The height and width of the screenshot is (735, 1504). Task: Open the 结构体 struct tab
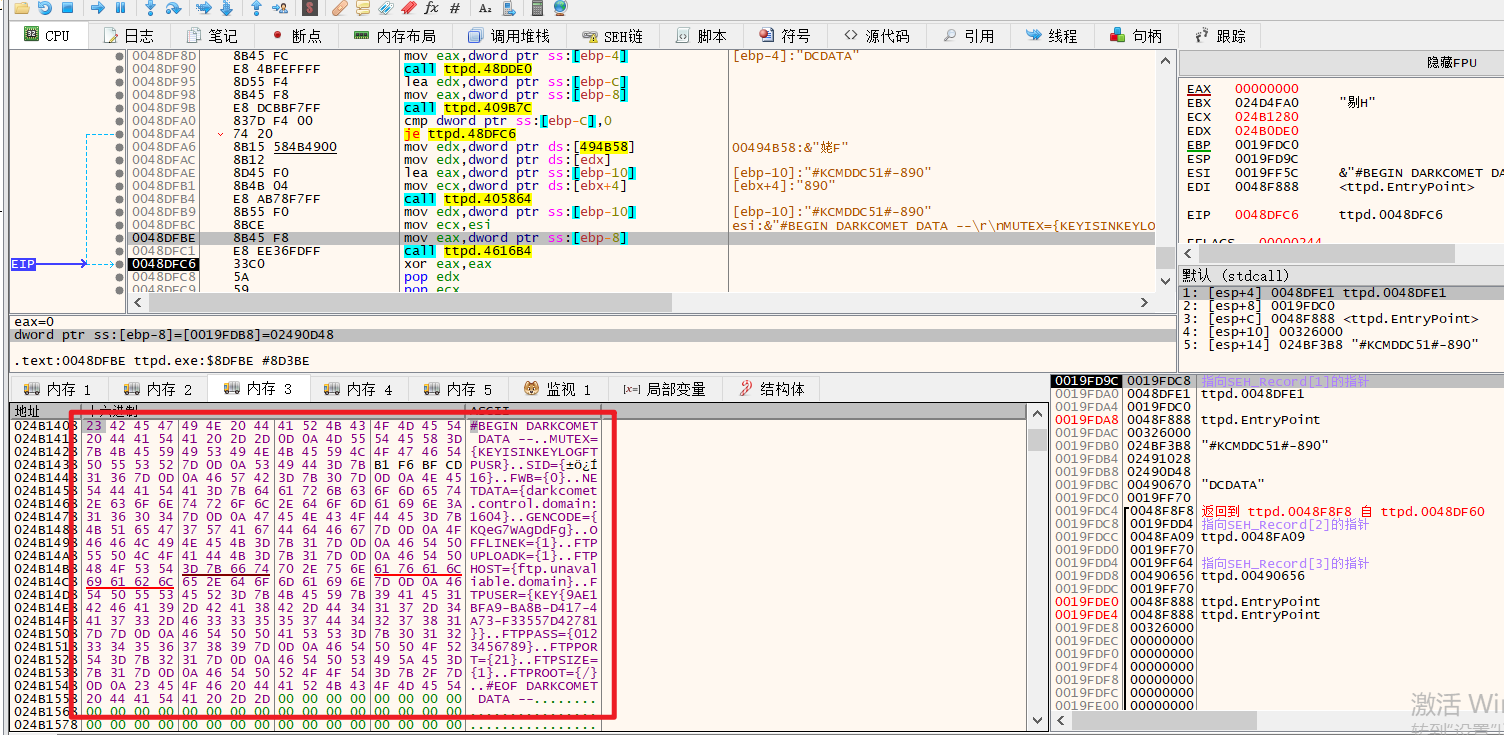(x=771, y=389)
